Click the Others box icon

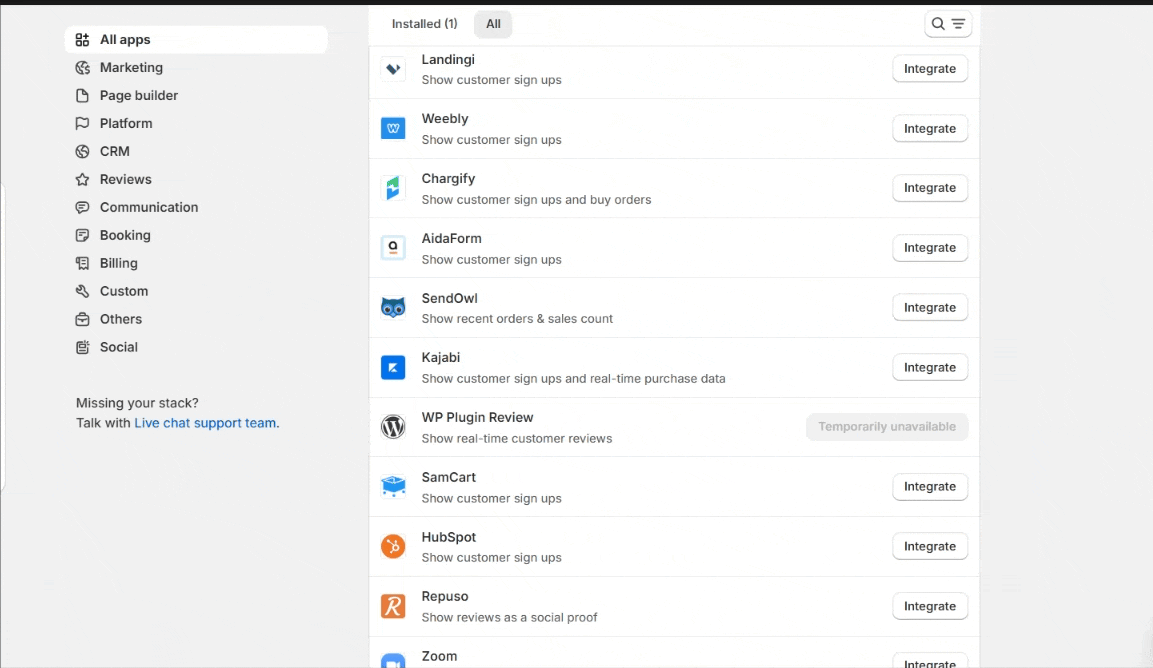82,319
